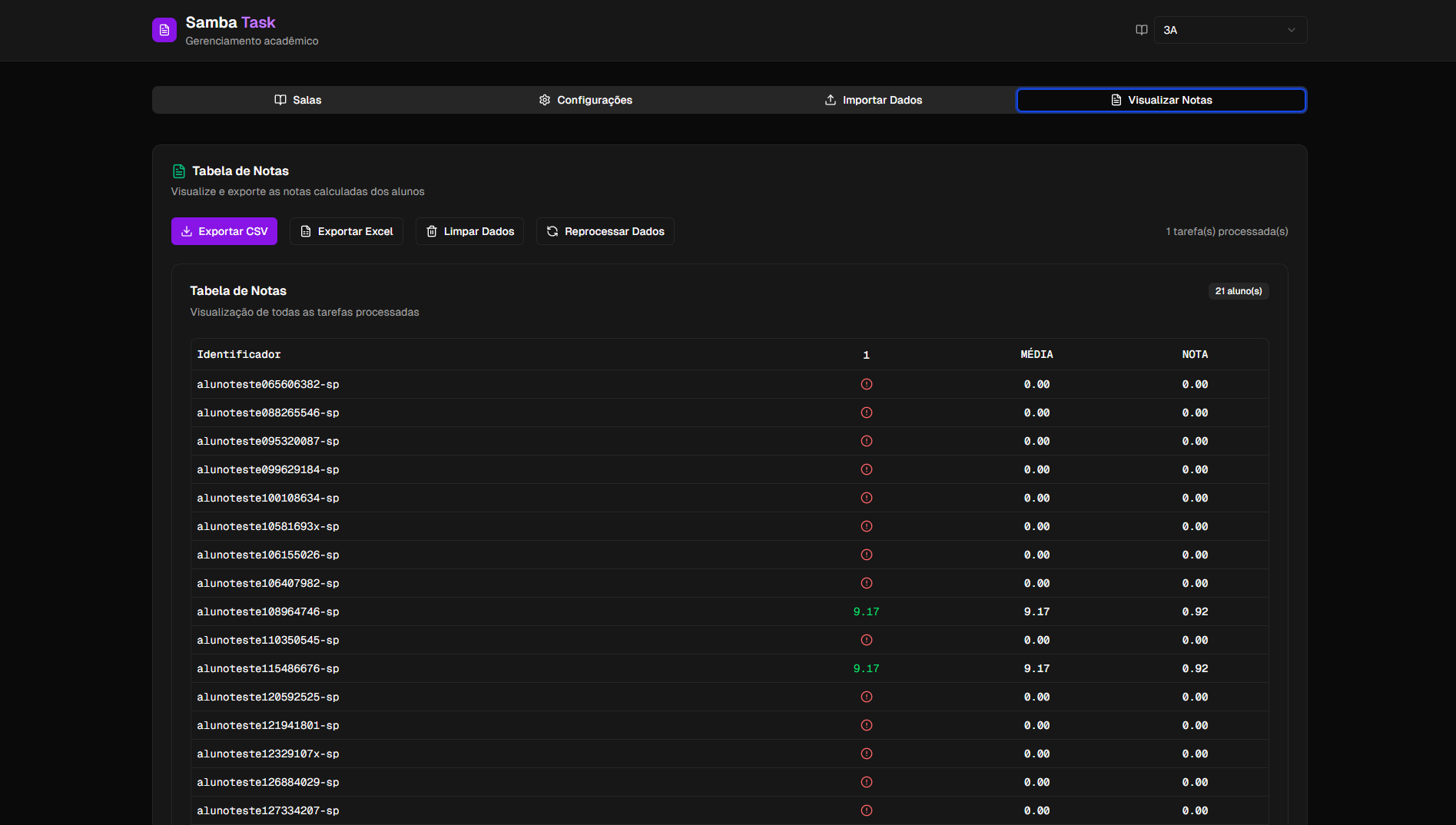Click the book icon beside the class selector
The width and height of the screenshot is (1456, 825).
[x=1141, y=30]
